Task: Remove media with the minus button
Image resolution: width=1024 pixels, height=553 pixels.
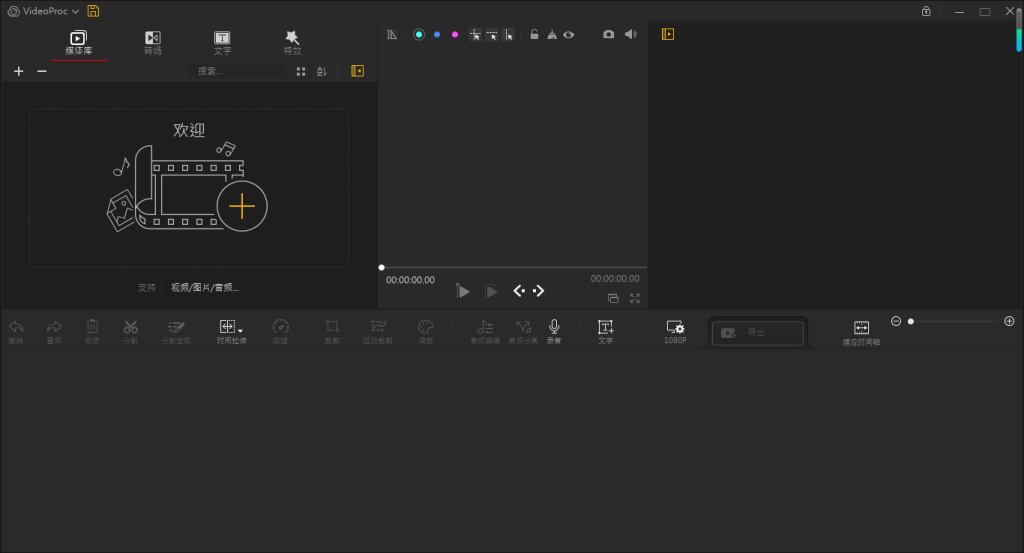Action: 42,71
